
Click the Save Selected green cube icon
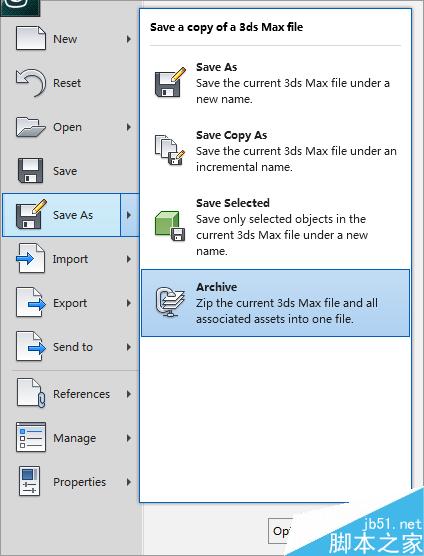tap(170, 226)
